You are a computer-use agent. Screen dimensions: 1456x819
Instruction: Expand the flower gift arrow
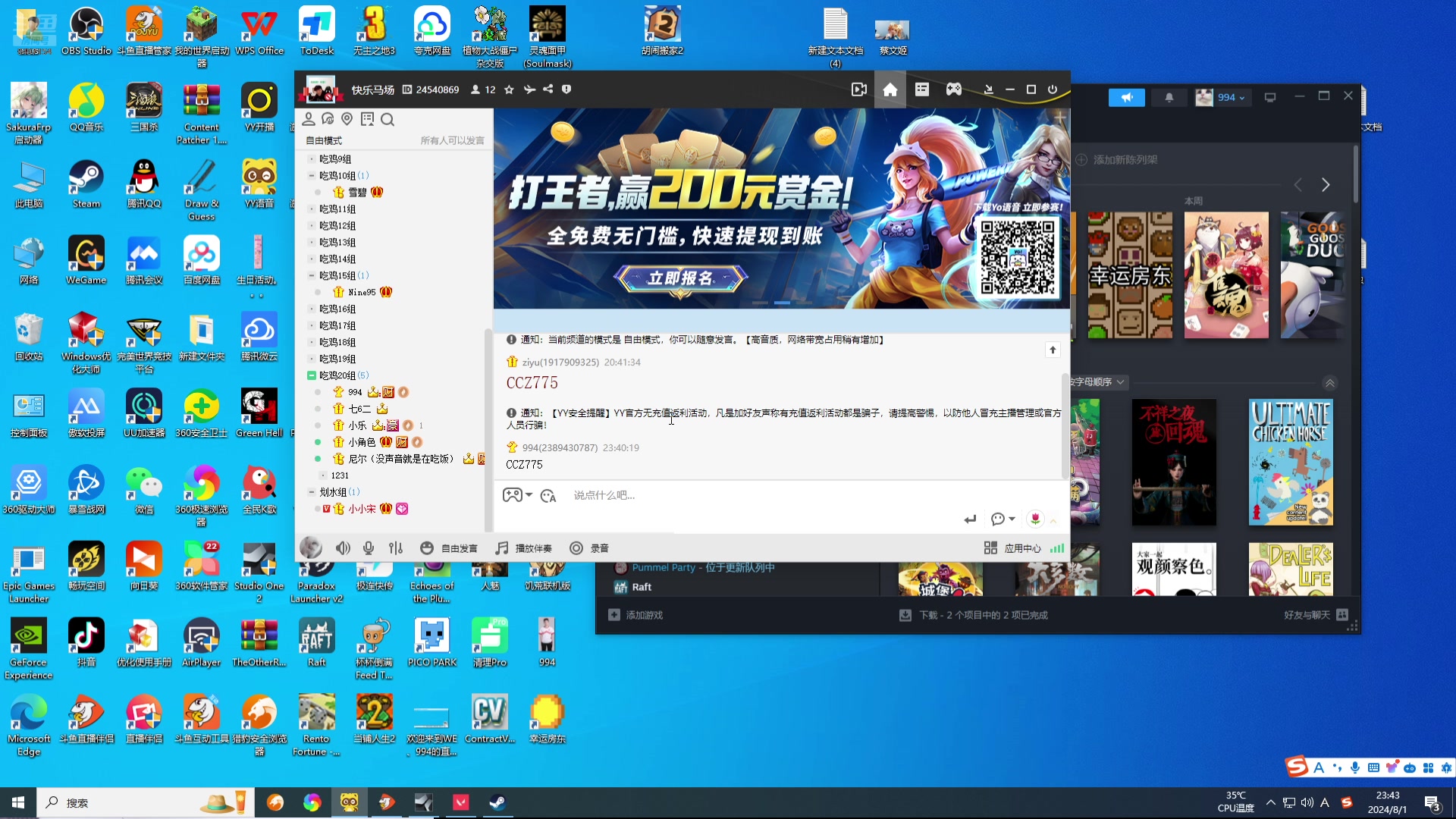(x=1053, y=521)
